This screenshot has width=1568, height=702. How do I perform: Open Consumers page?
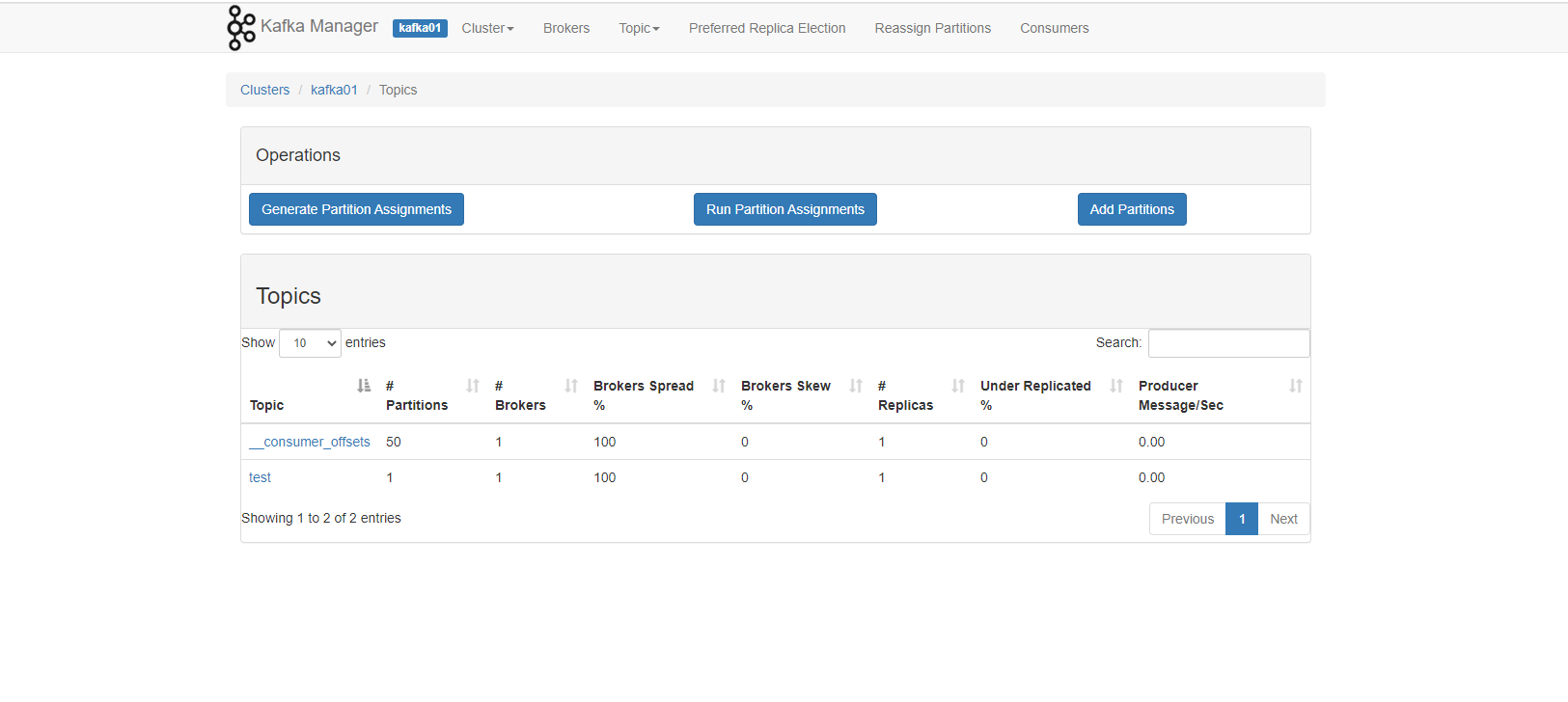pos(1055,28)
